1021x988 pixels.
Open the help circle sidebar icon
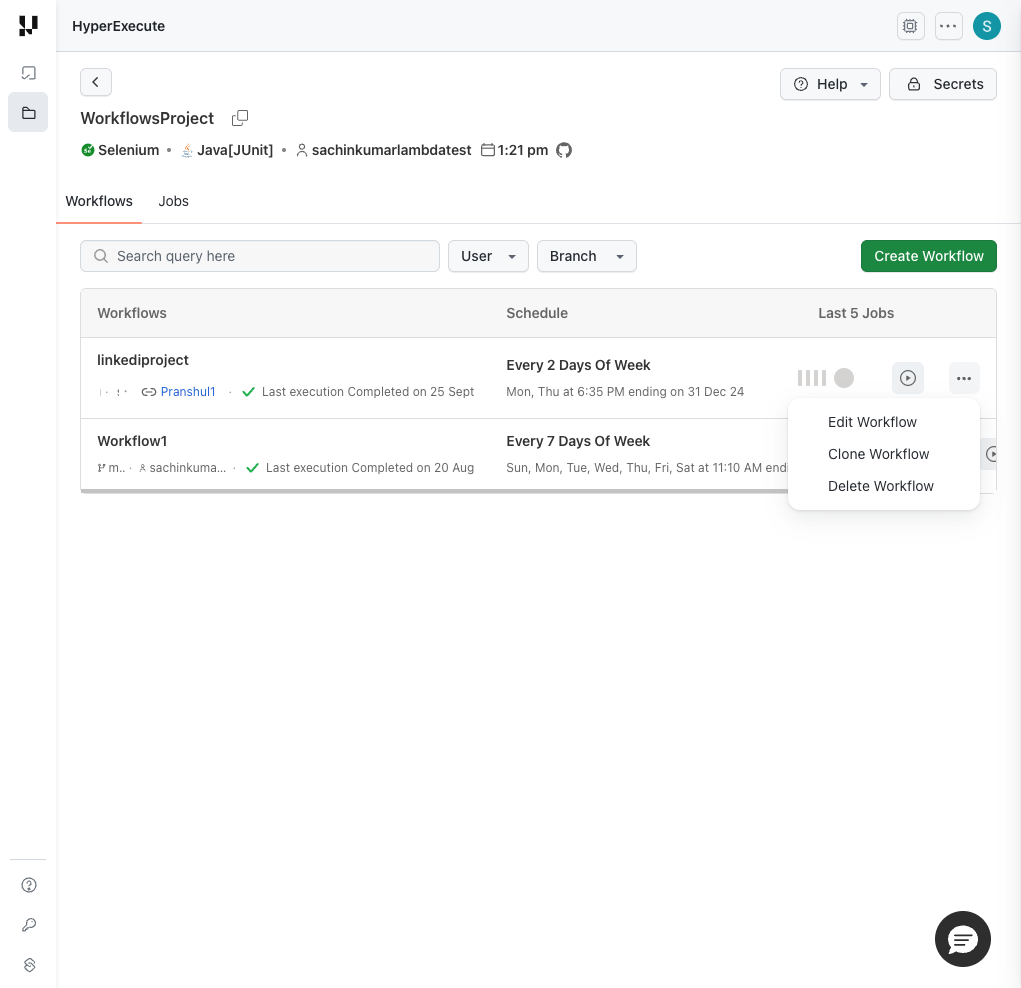tap(29, 884)
